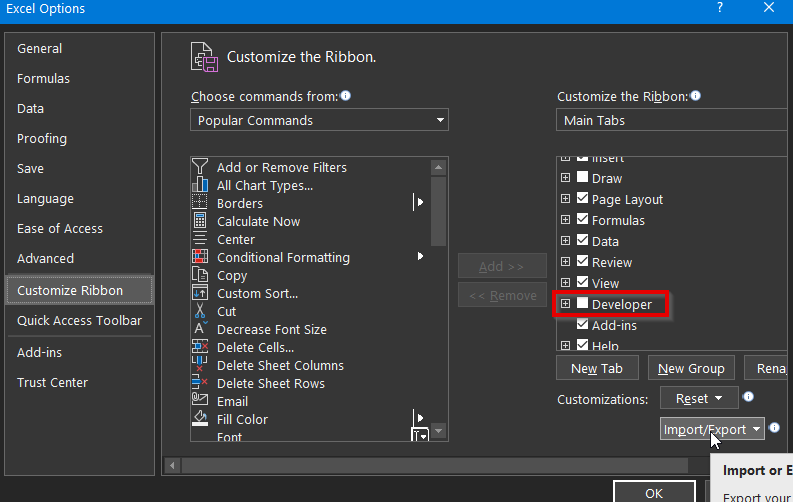Screen dimensions: 793x502
Task: Click the All Chart Types bar chart icon
Action: click(x=200, y=185)
